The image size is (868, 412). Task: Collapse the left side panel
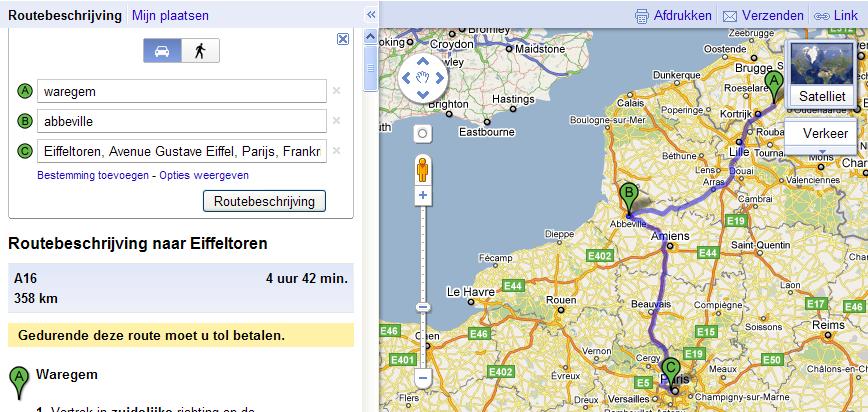click(x=371, y=15)
